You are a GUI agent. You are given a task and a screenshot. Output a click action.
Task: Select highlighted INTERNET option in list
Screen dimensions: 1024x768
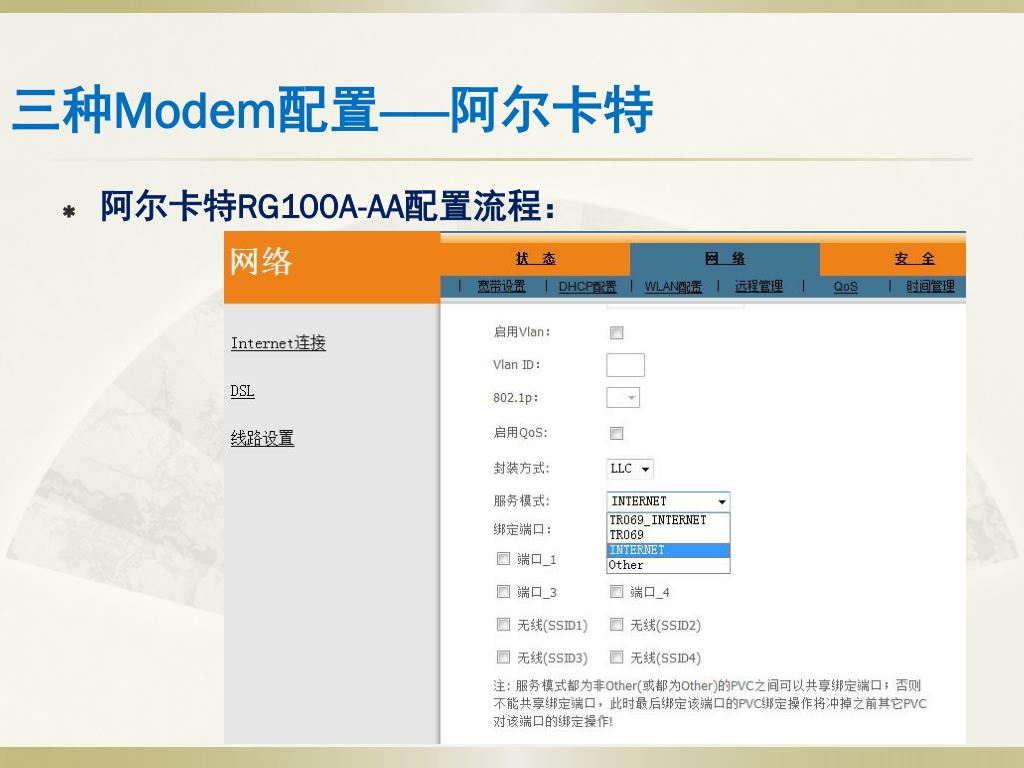click(x=668, y=550)
